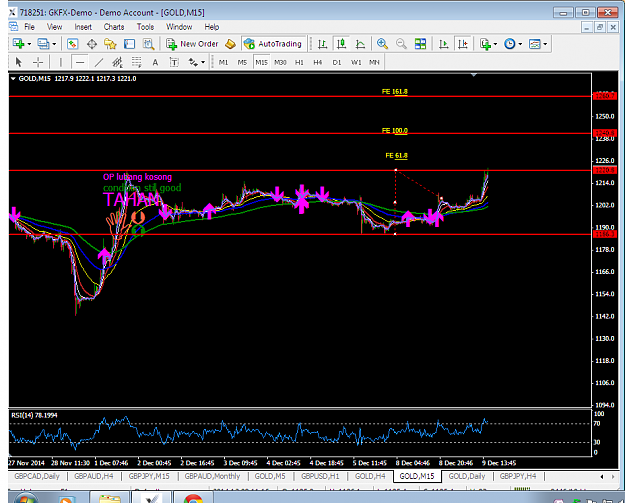Image resolution: width=625 pixels, height=503 pixels.
Task: Switch timeframe to M1
Action: point(223,62)
